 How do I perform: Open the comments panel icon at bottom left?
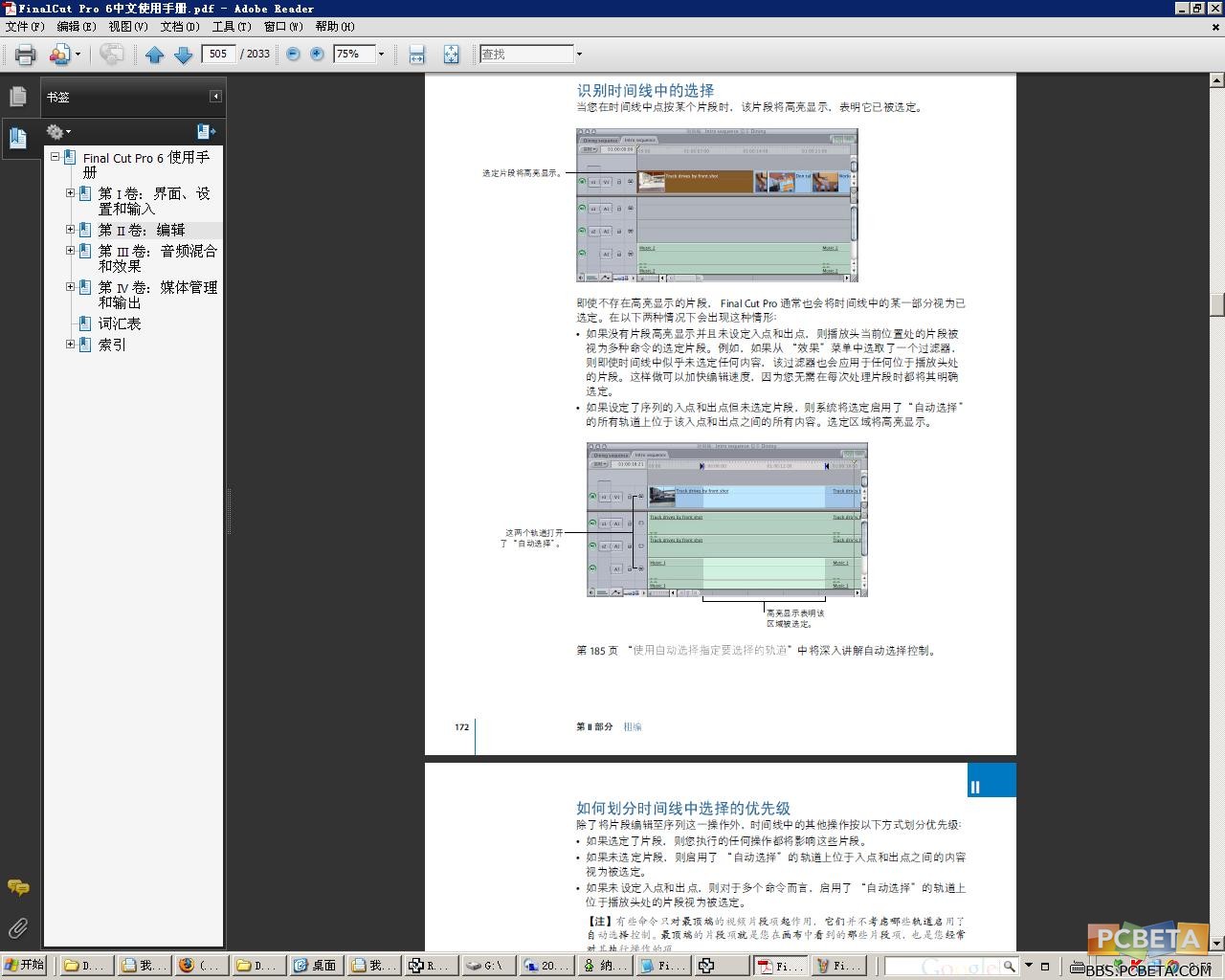(x=18, y=888)
